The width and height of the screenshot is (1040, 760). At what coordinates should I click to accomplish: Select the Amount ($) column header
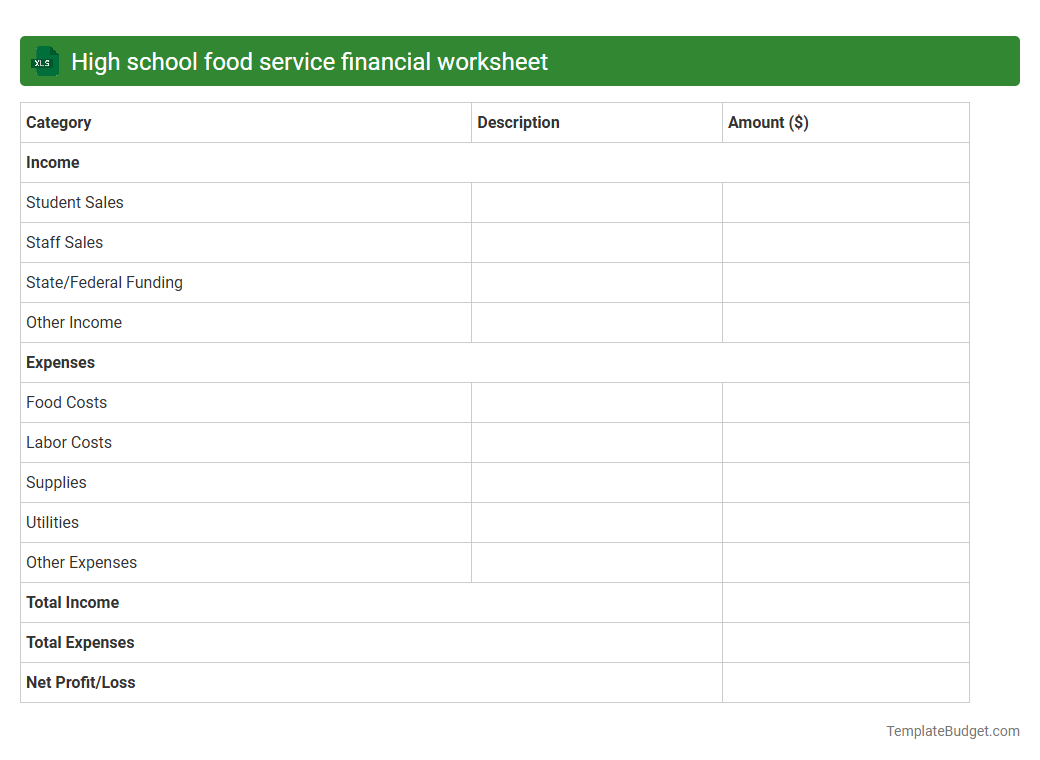(x=768, y=122)
